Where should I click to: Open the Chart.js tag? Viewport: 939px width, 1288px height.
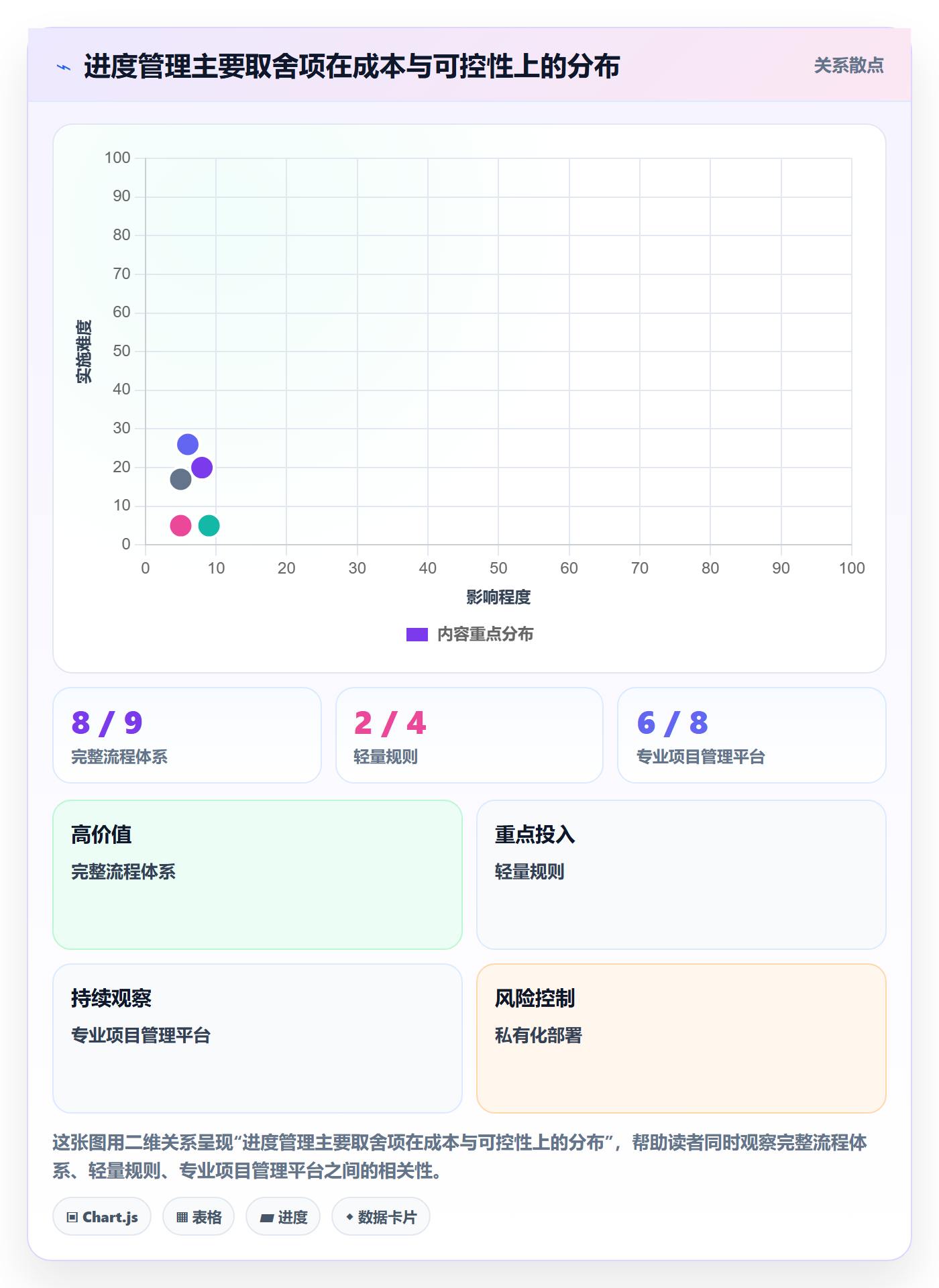tap(102, 1217)
